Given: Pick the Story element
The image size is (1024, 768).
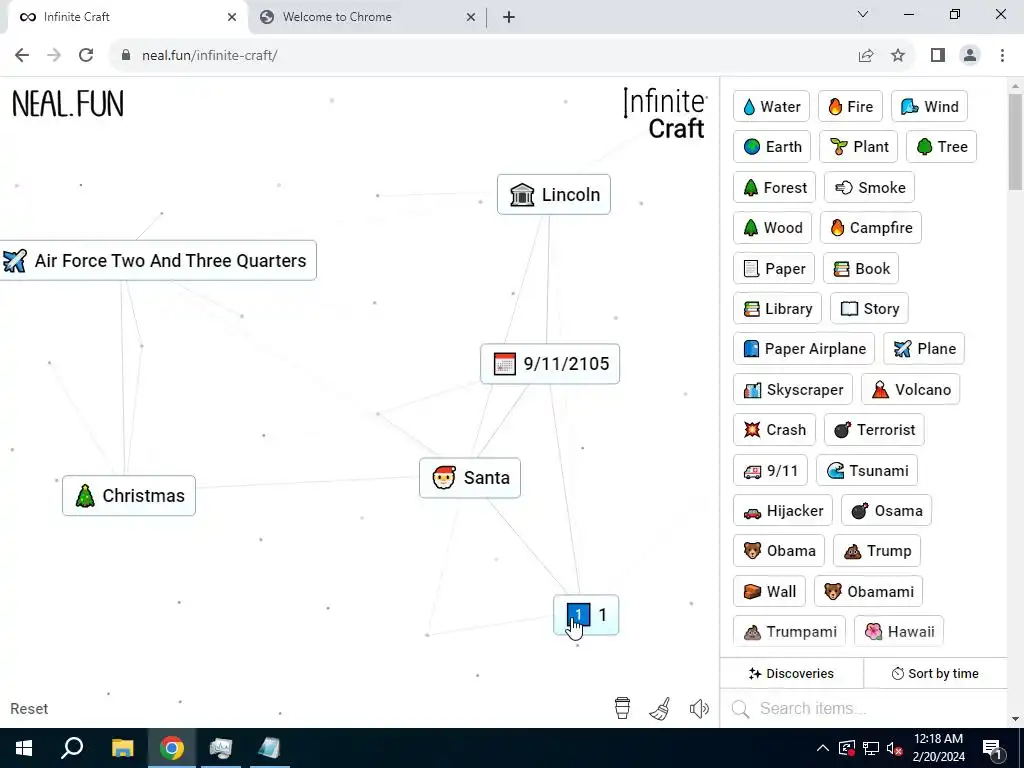Looking at the screenshot, I should 869,309.
